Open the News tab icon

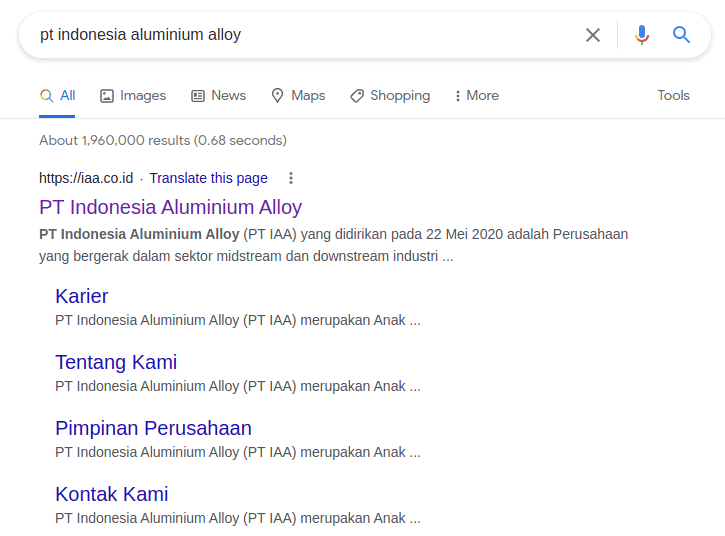click(198, 96)
